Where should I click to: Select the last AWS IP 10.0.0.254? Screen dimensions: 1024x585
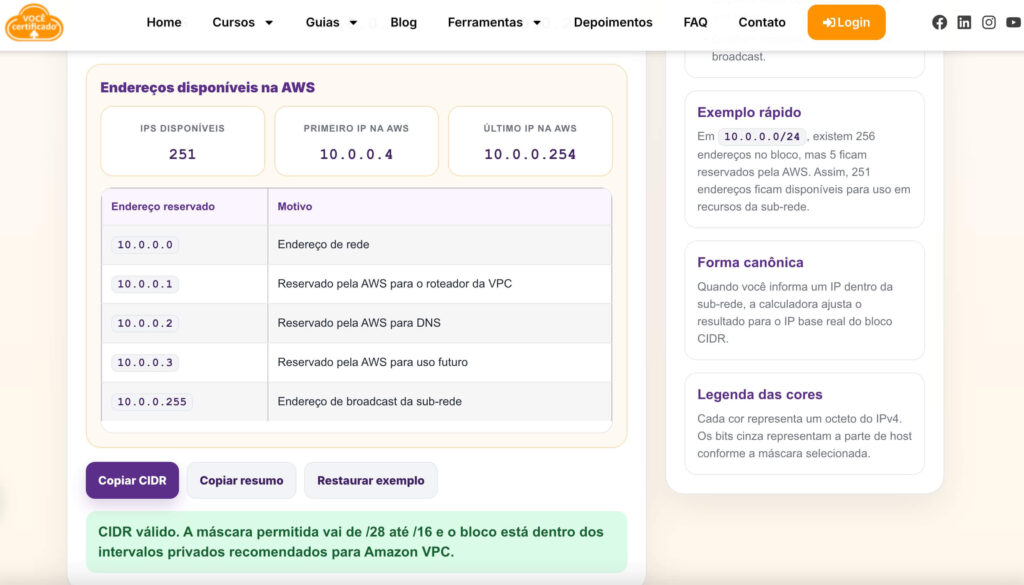(530, 154)
